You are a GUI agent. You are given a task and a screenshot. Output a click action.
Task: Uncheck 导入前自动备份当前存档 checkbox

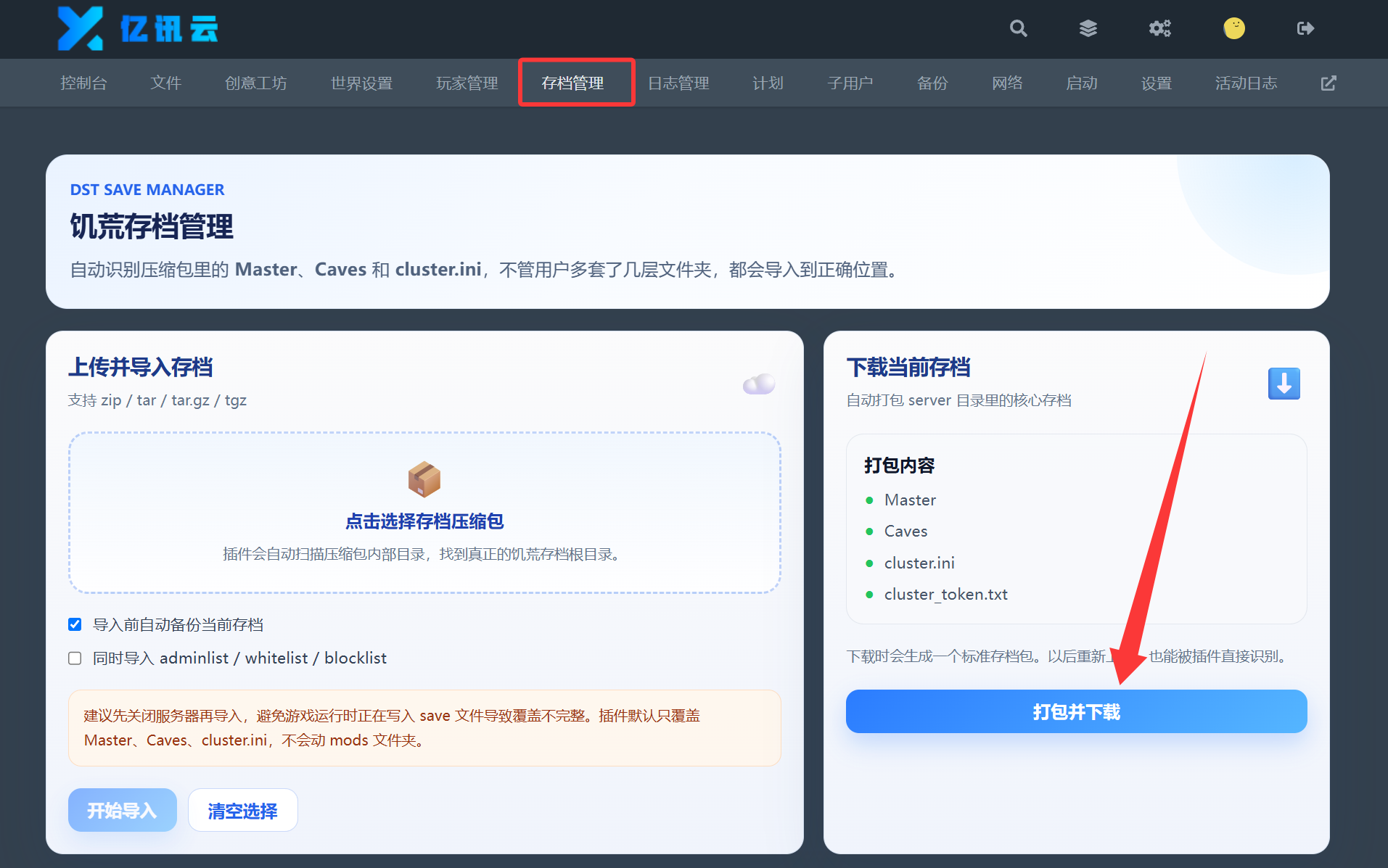(x=75, y=624)
